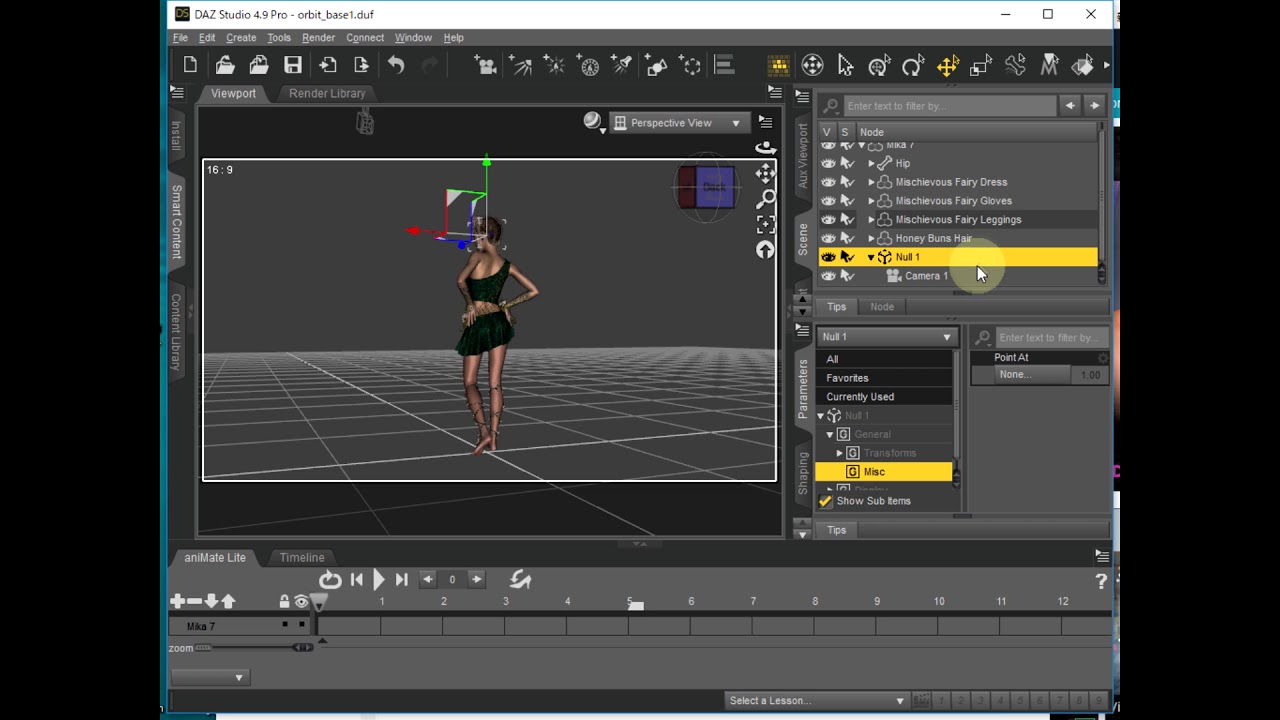The width and height of the screenshot is (1280, 720).
Task: Open the Smart Content side tab
Action: click(x=176, y=222)
